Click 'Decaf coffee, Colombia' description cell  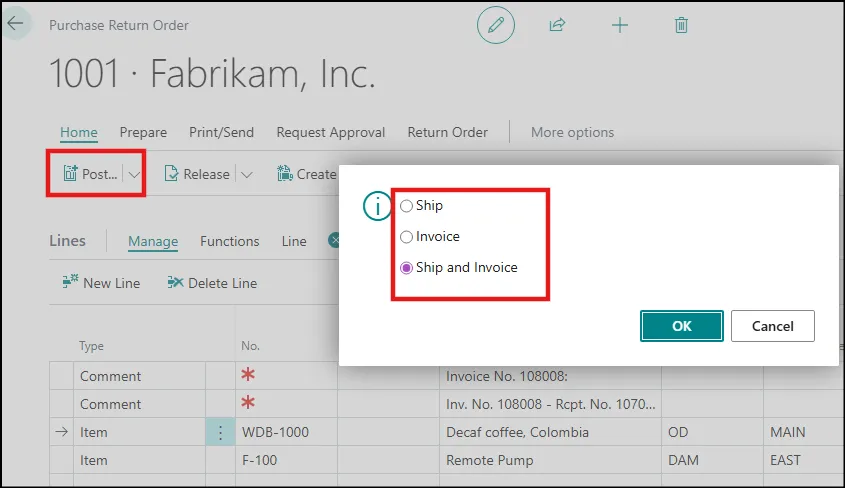[550, 432]
